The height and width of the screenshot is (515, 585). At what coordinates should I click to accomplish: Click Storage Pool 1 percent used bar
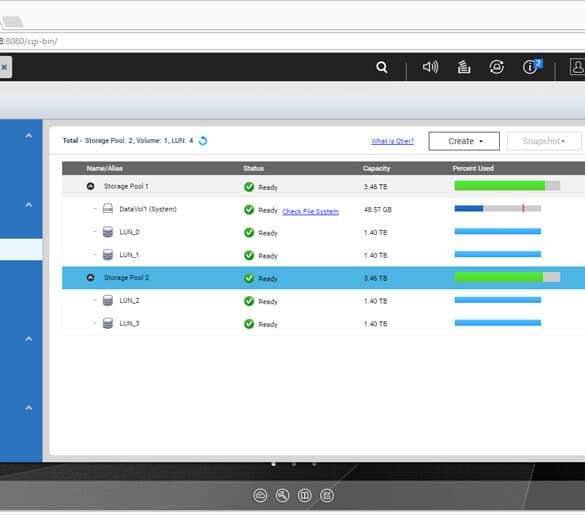[507, 185]
